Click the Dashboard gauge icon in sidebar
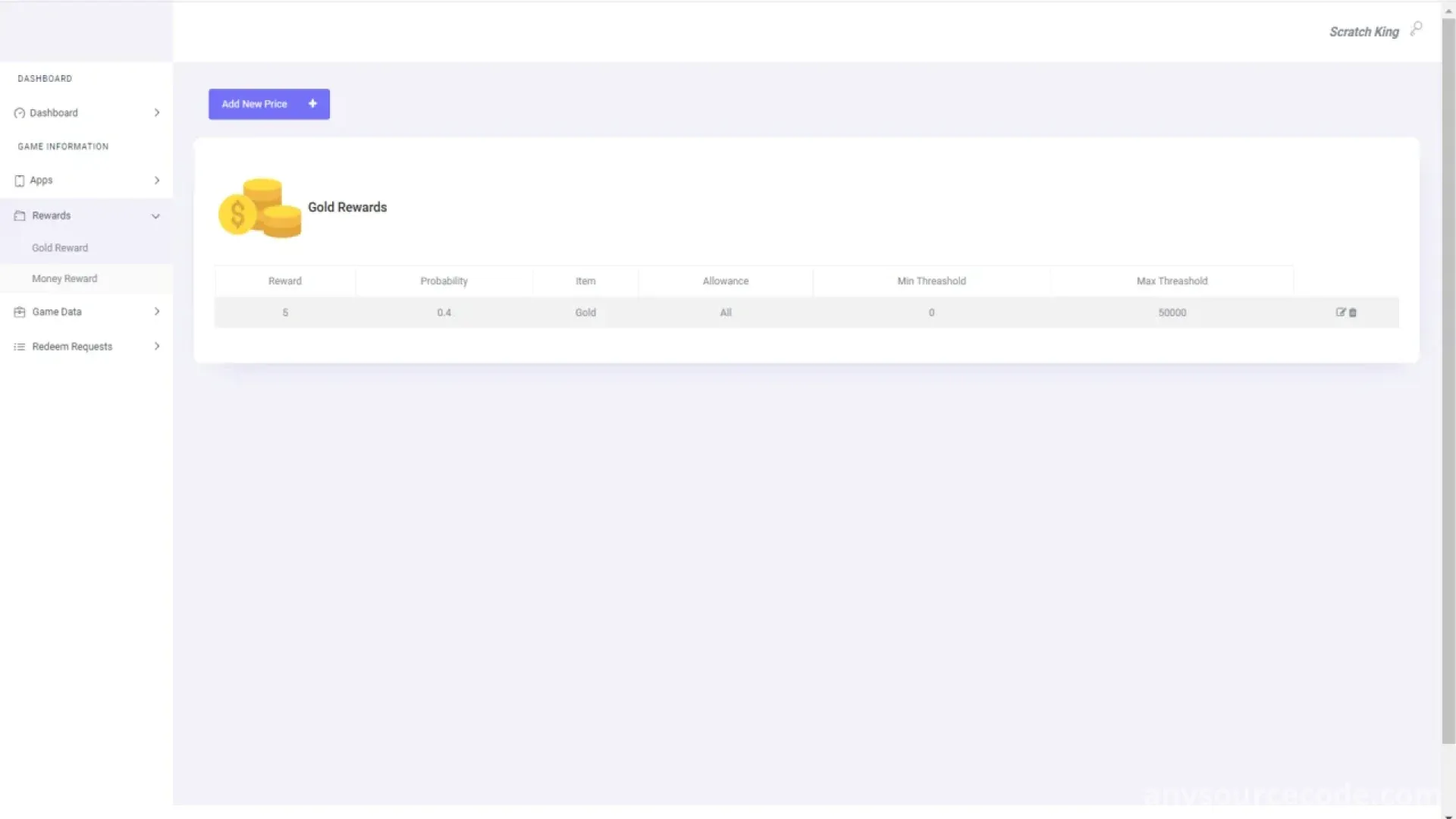 [20, 113]
